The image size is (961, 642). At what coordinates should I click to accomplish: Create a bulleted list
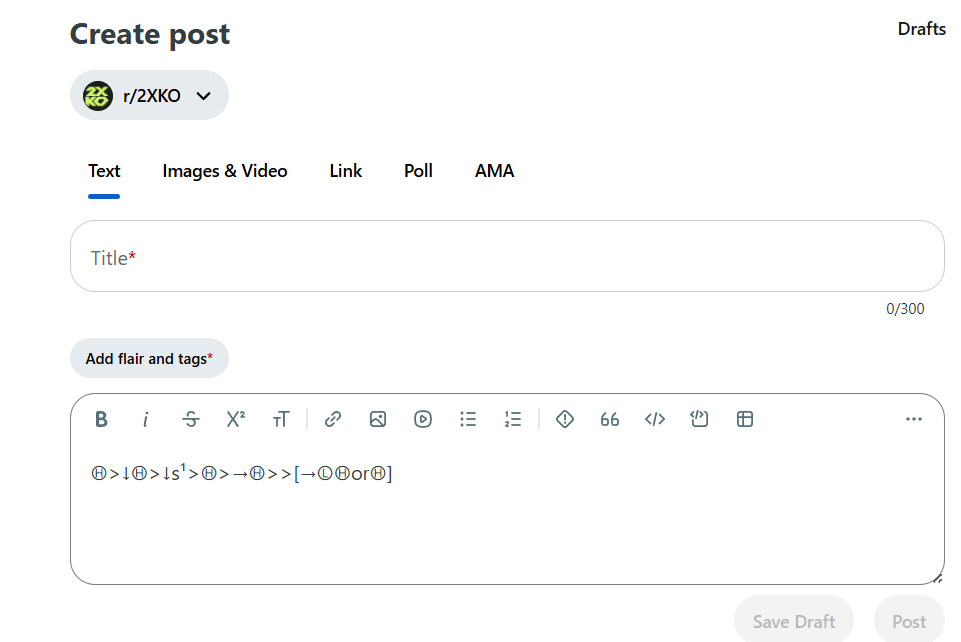pyautogui.click(x=467, y=419)
